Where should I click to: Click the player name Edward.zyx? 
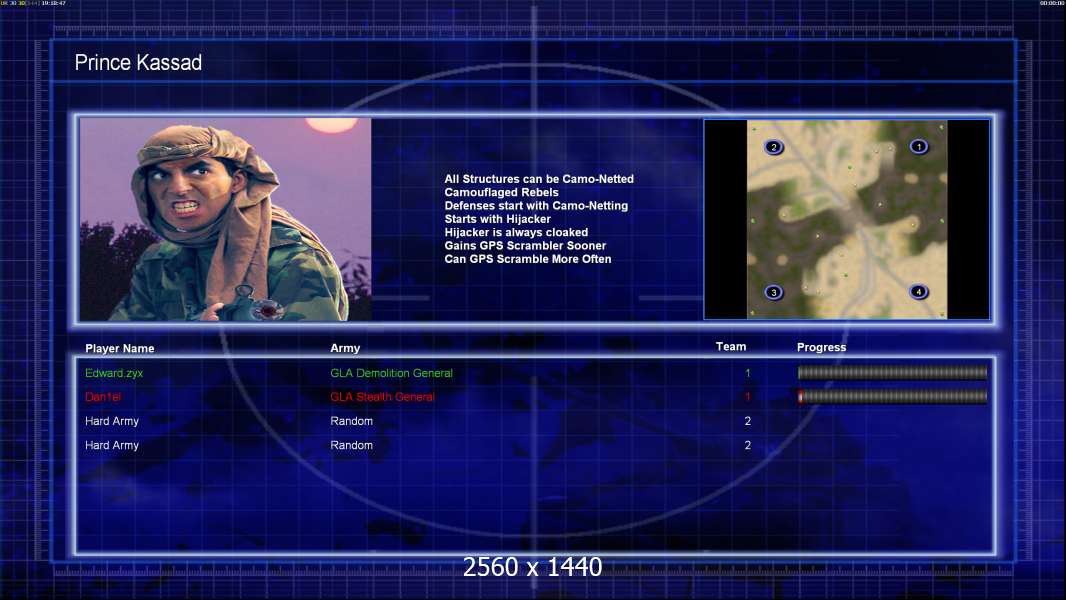tap(114, 373)
